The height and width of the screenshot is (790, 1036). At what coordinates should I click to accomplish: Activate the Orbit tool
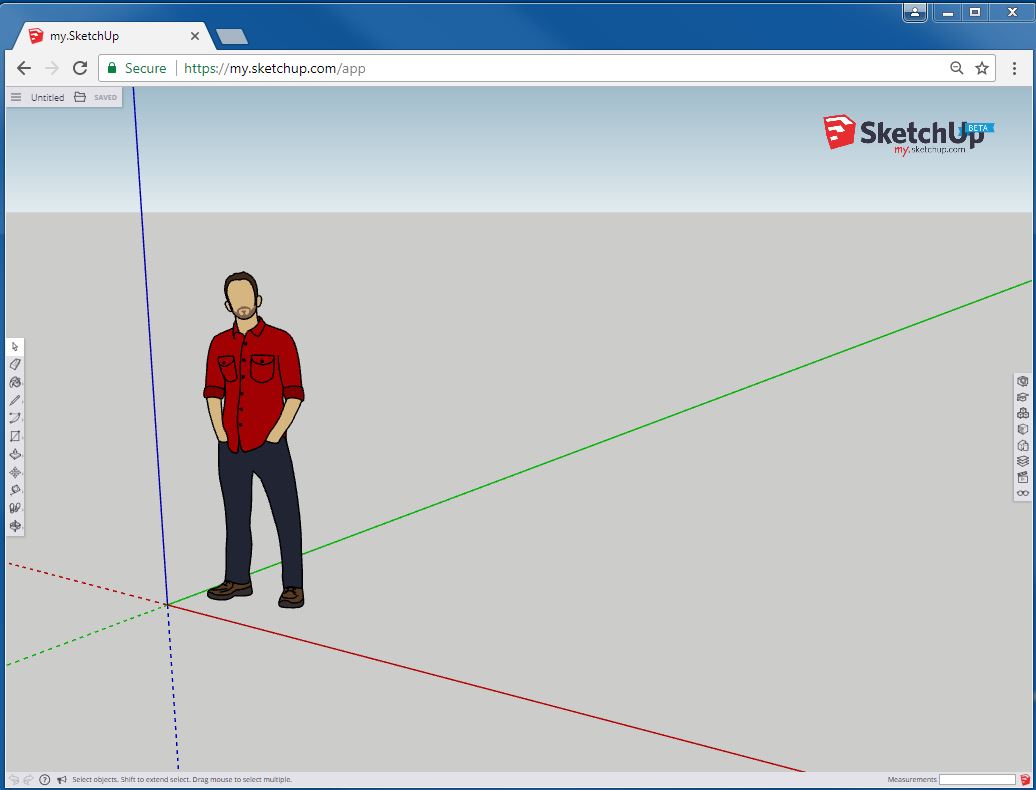tap(15, 526)
